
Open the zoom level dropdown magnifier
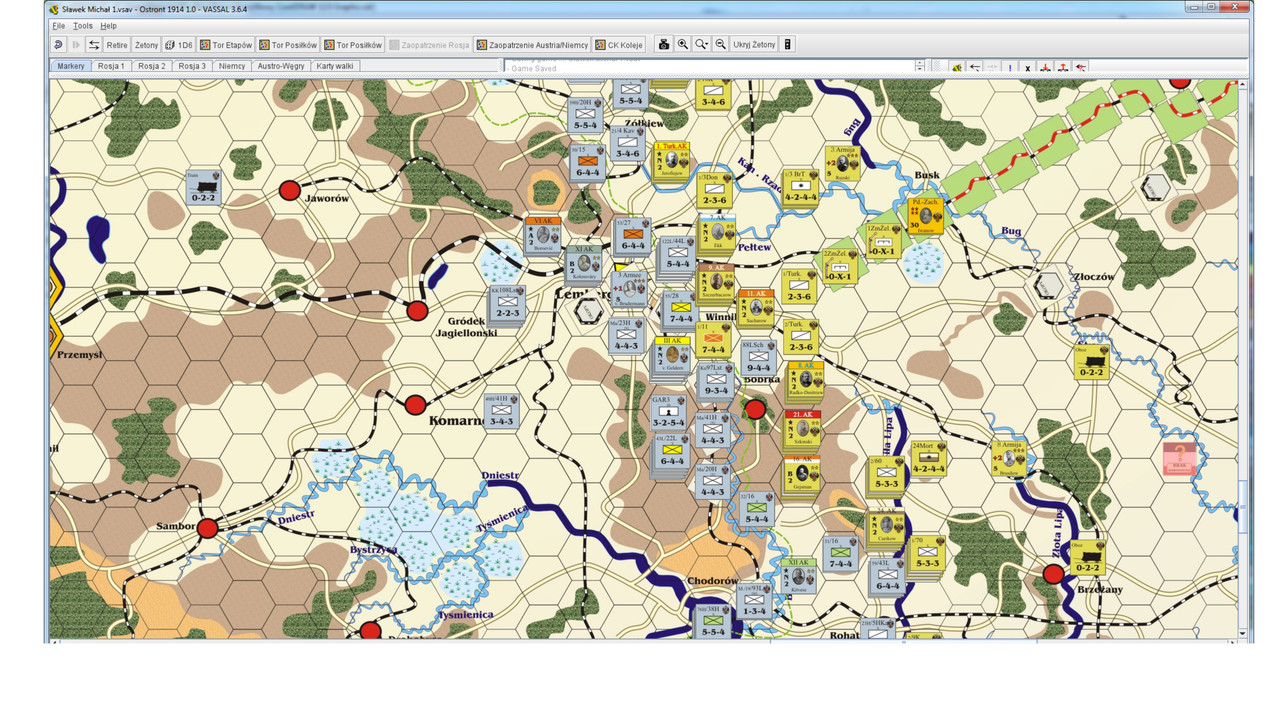[x=702, y=45]
